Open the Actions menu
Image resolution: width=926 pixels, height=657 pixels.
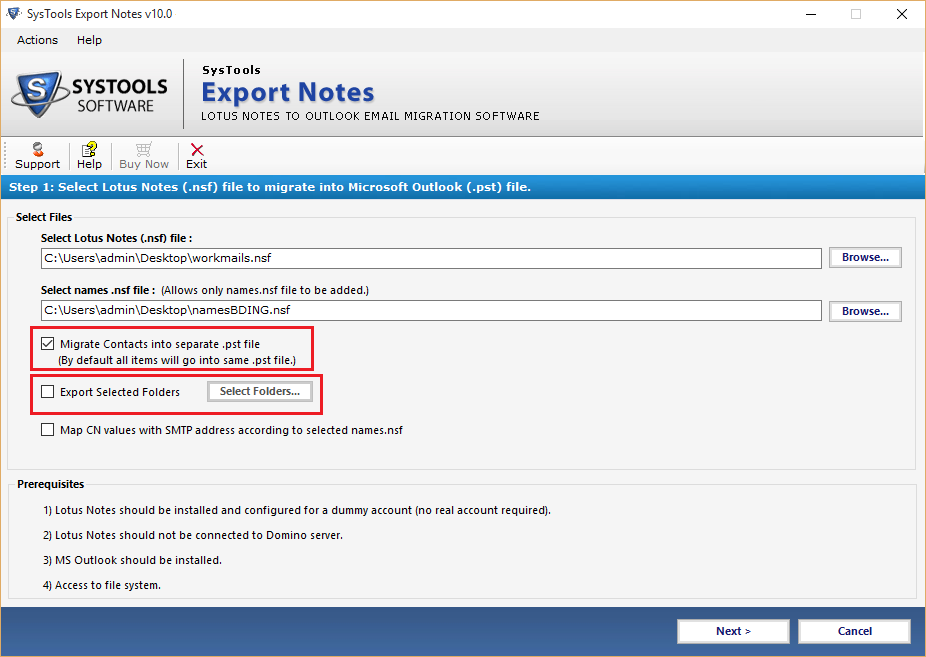coord(37,40)
